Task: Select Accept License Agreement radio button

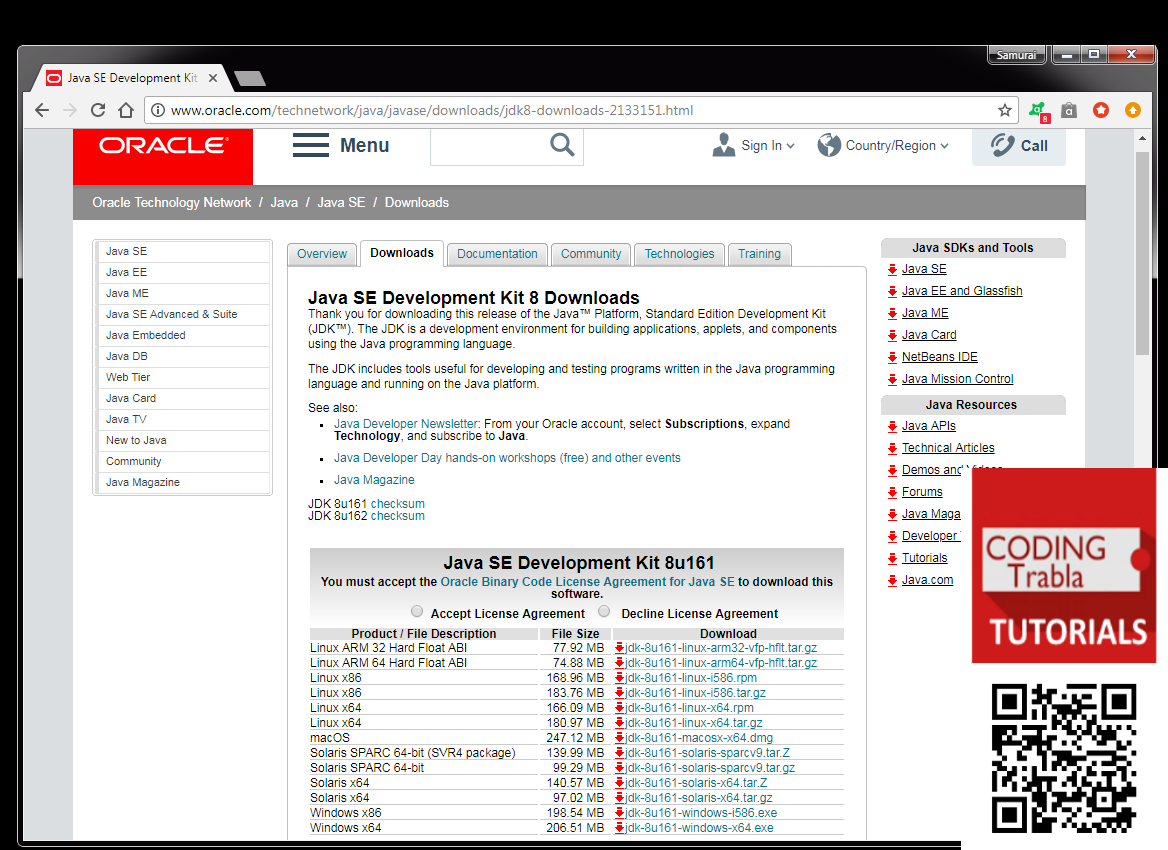Action: click(x=417, y=612)
